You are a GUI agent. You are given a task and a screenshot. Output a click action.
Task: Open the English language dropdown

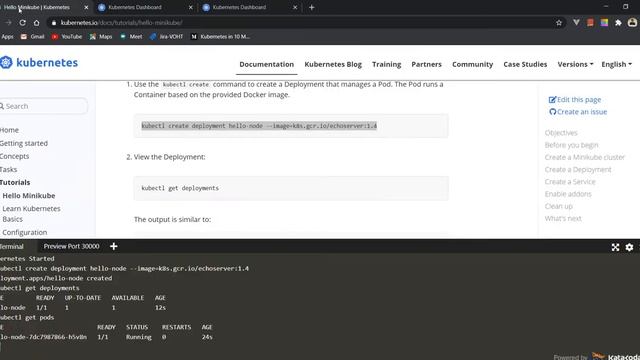pos(617,64)
